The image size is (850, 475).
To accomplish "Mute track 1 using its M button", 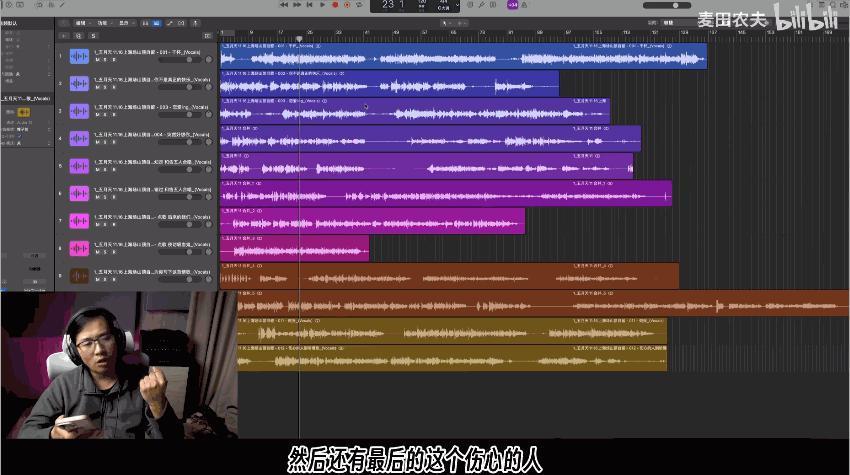I will 98,60.
